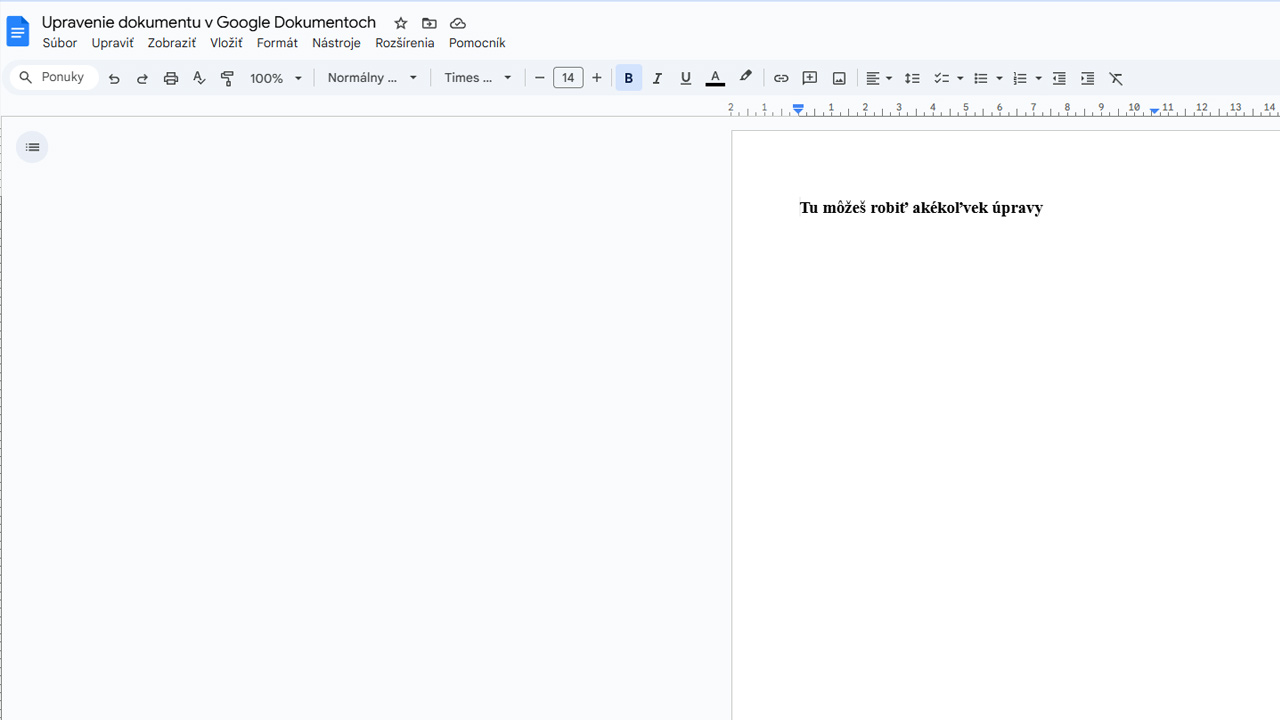Viewport: 1280px width, 720px height.
Task: Click the document title to rename
Action: point(209,22)
